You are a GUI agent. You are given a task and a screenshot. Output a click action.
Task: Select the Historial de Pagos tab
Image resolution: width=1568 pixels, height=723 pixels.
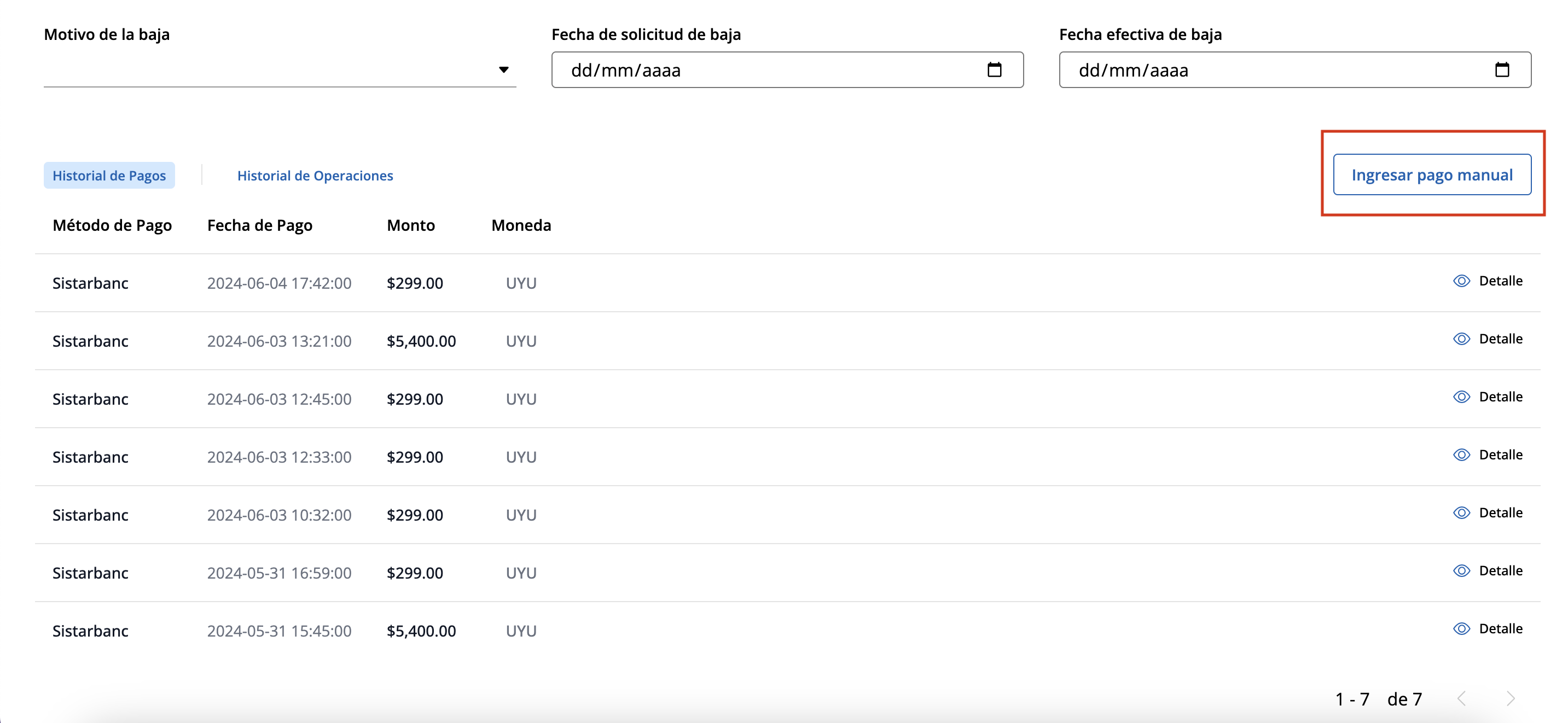(x=109, y=176)
